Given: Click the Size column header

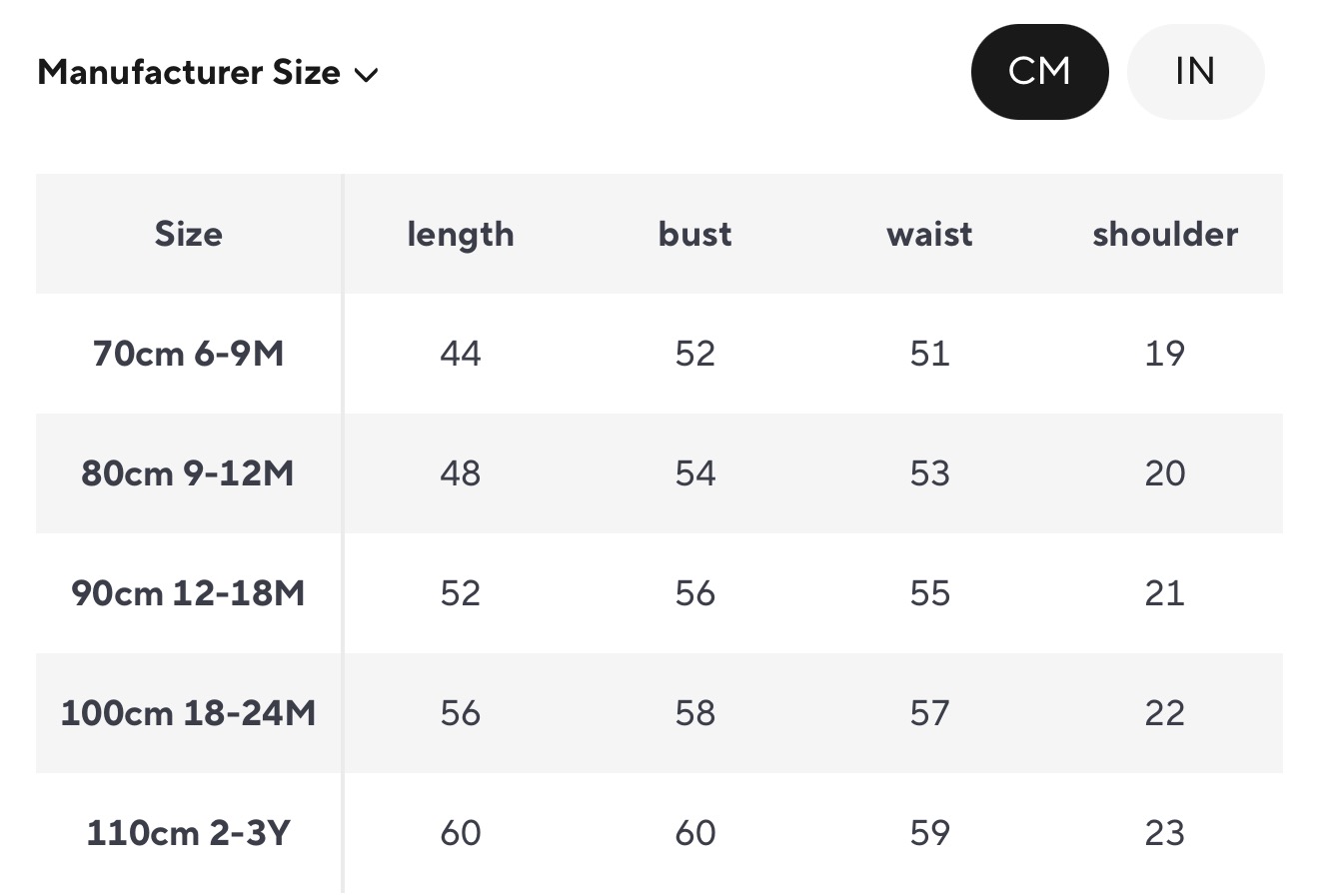Looking at the screenshot, I should click(x=189, y=234).
